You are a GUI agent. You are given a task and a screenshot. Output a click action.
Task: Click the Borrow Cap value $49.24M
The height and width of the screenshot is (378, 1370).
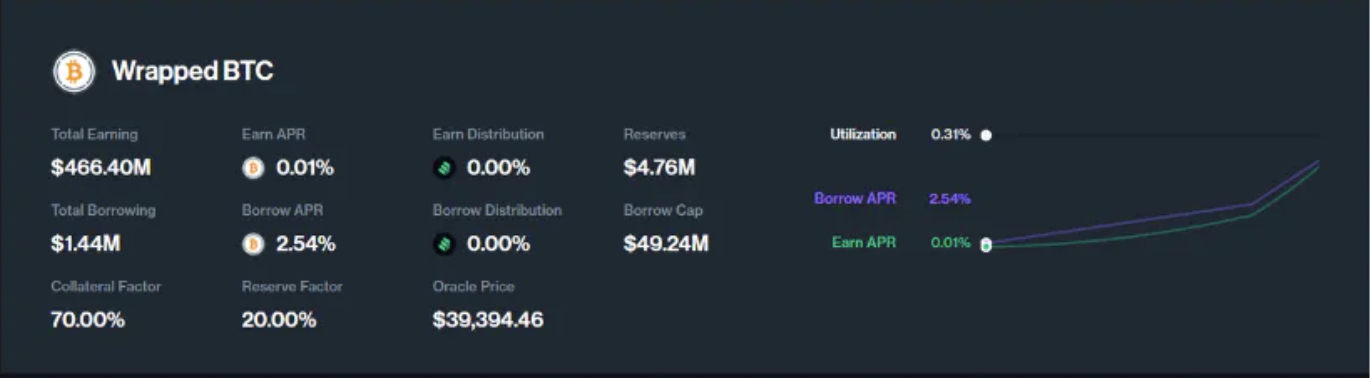point(666,244)
